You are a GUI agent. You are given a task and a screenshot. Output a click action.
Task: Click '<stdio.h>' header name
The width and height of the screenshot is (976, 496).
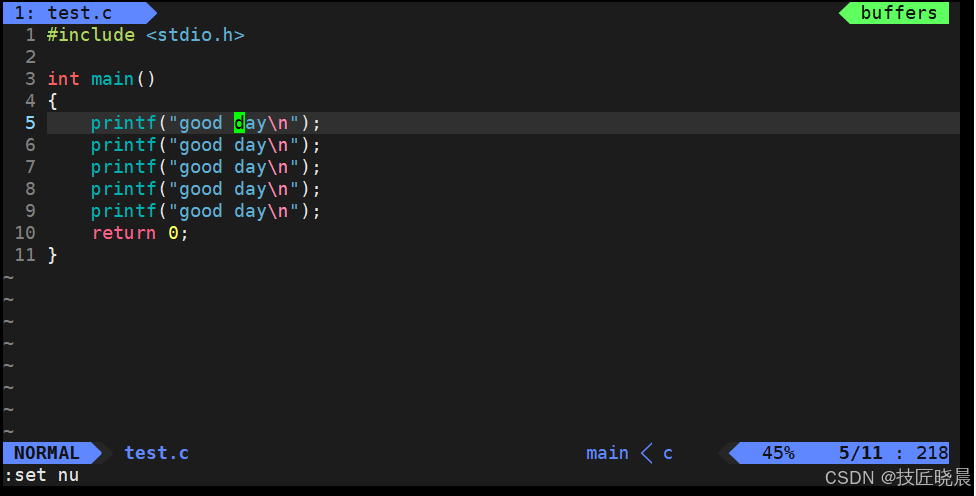tap(195, 35)
